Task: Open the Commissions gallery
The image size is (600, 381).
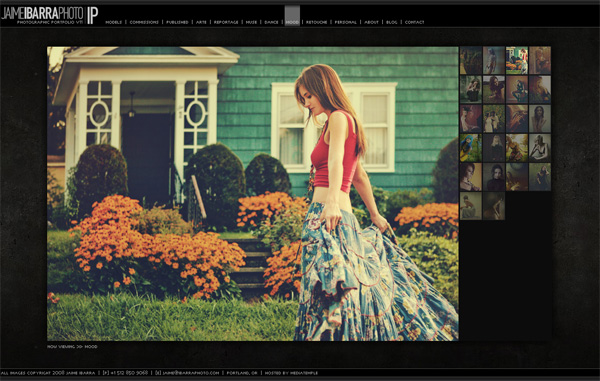Action: click(144, 22)
